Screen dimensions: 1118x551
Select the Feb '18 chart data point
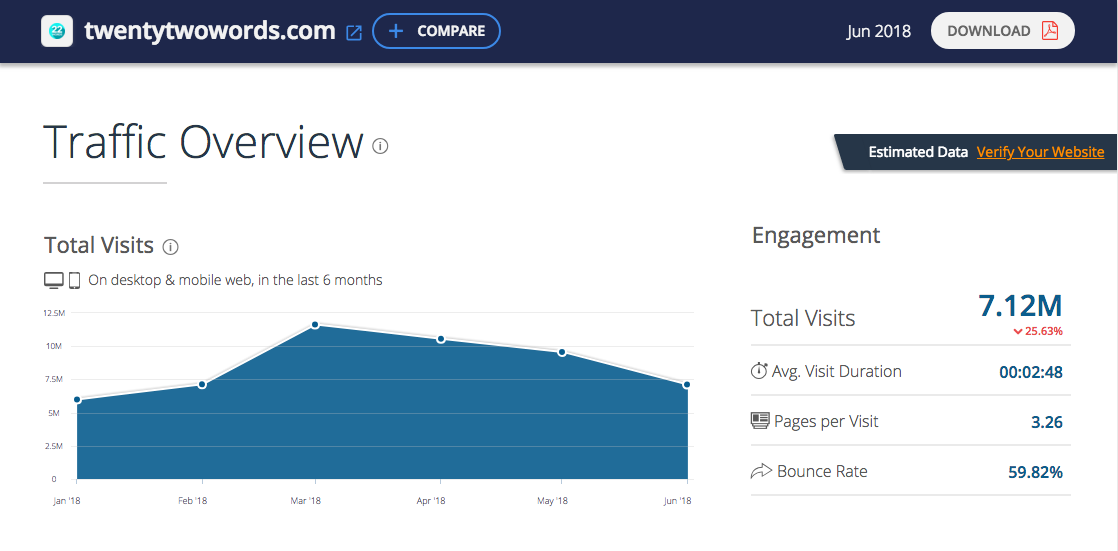[202, 384]
